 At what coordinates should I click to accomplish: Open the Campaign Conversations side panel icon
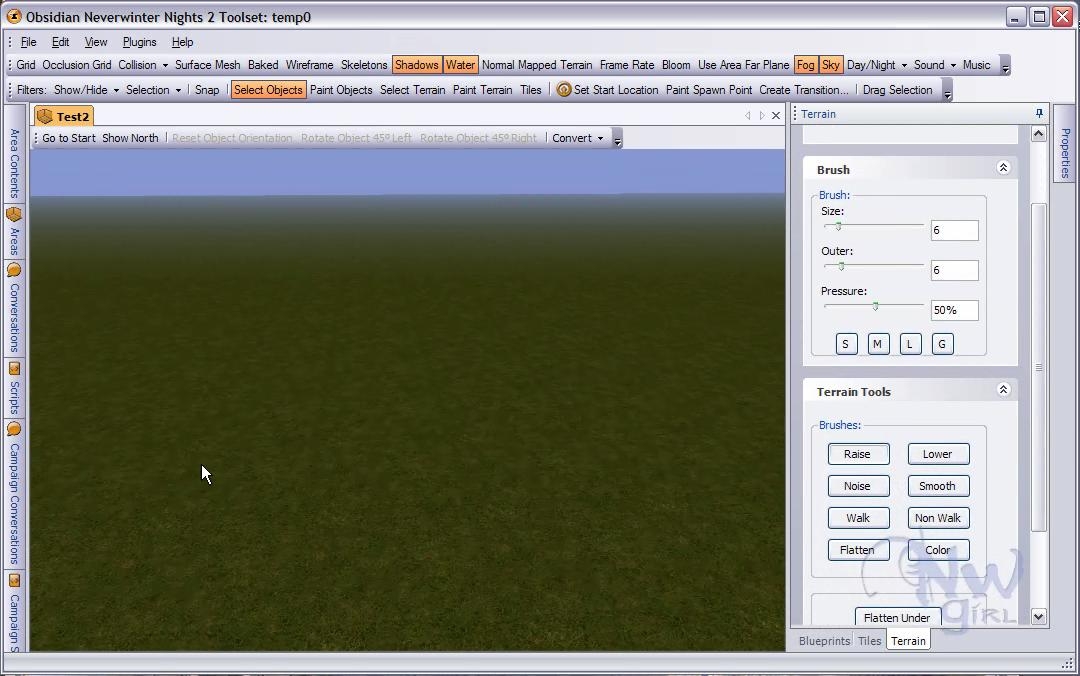[x=14, y=429]
